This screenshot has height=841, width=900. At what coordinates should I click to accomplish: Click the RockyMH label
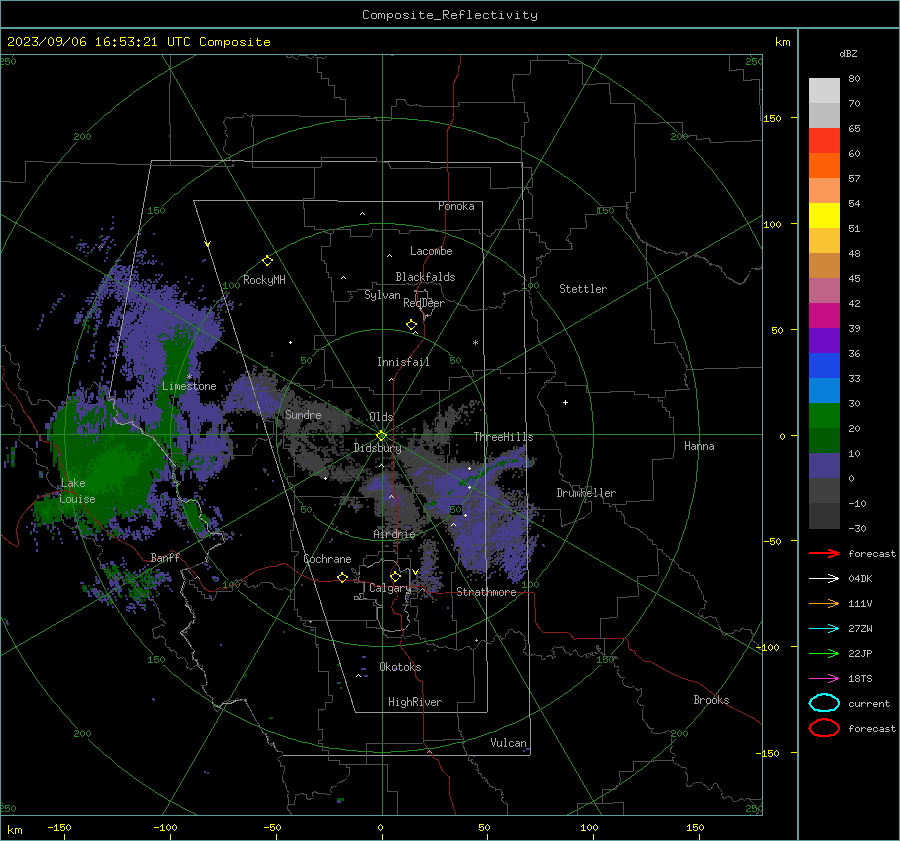(x=264, y=280)
